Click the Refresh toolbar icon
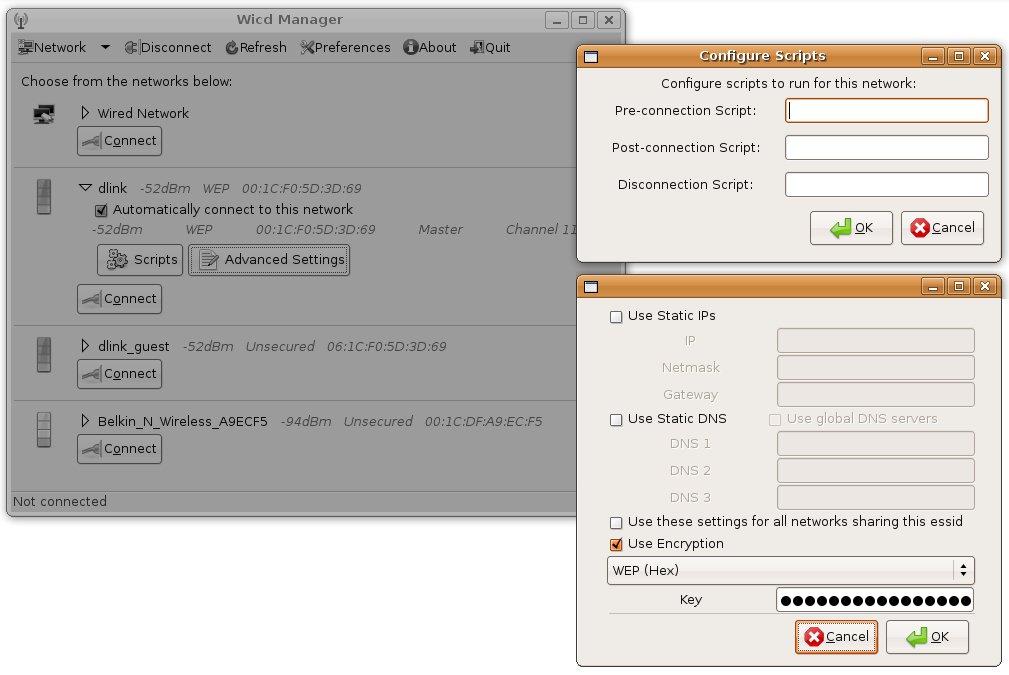 (x=232, y=47)
